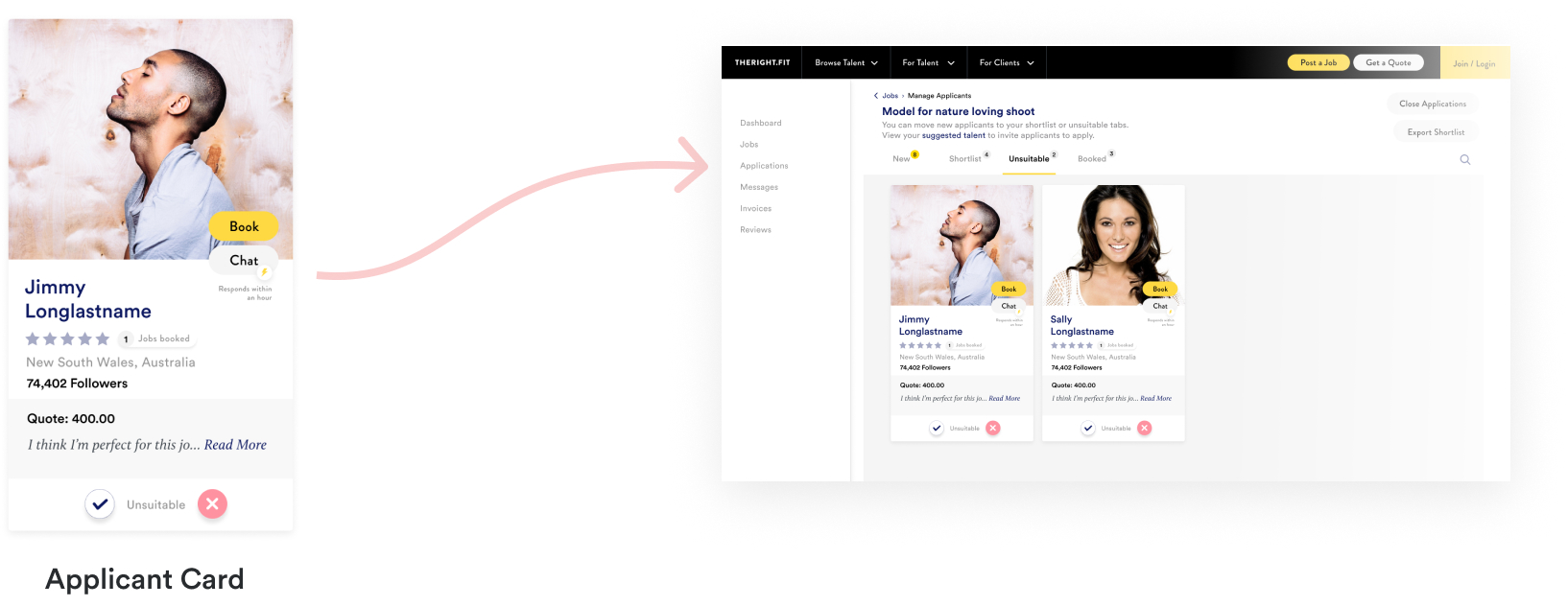The image size is (1568, 606).
Task: Click the yellow Book button on the enlarged applicant card
Action: coord(244,226)
